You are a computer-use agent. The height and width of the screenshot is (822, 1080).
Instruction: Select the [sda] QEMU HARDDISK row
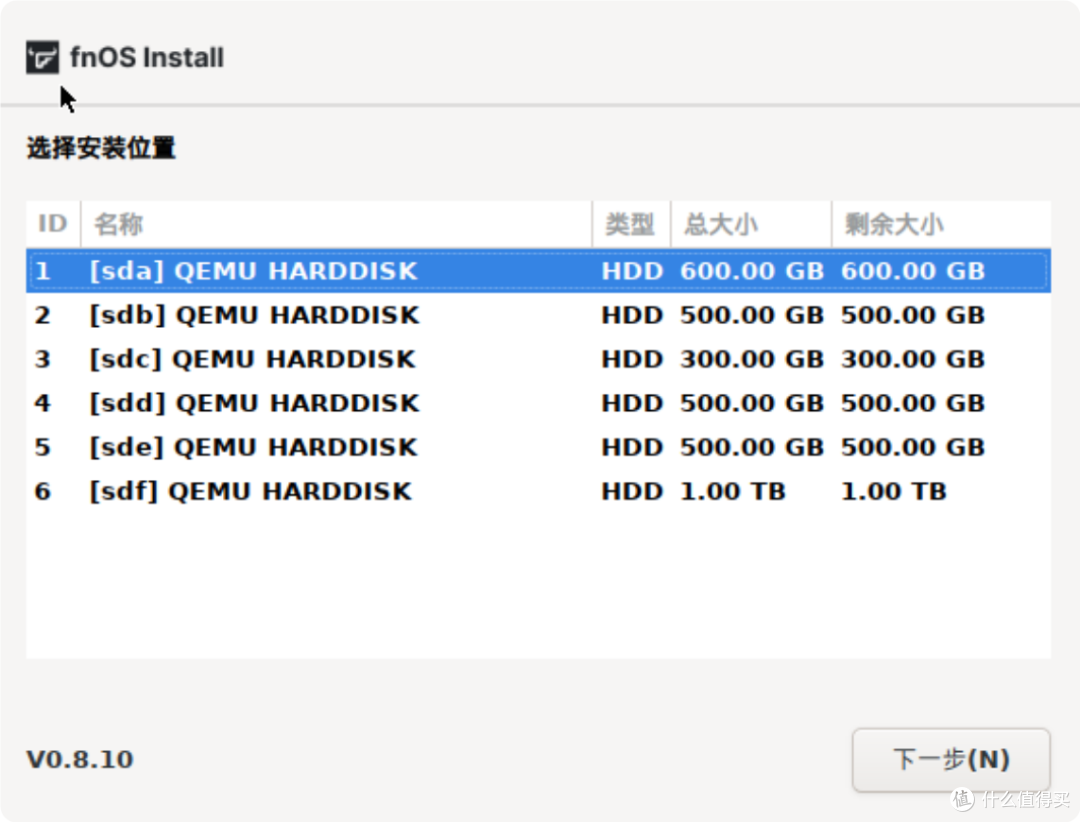[252, 271]
